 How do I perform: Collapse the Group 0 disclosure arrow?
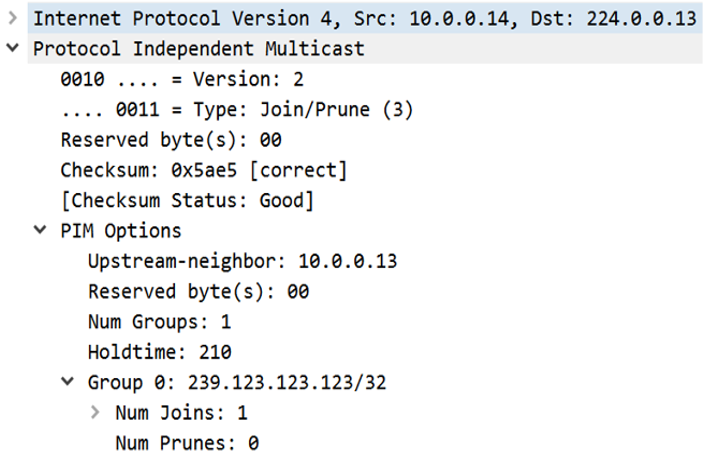[x=67, y=381]
